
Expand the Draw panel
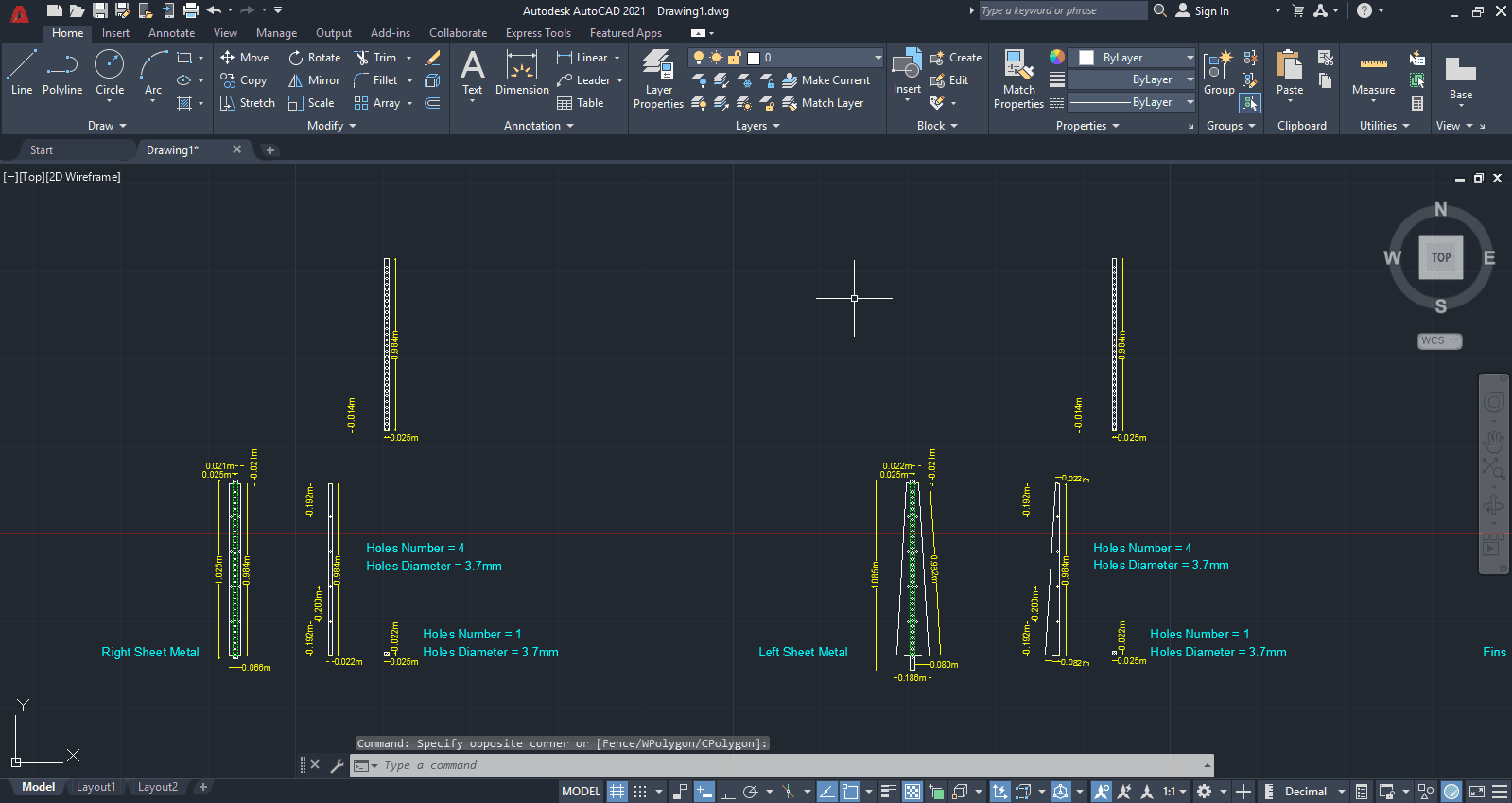coord(107,126)
